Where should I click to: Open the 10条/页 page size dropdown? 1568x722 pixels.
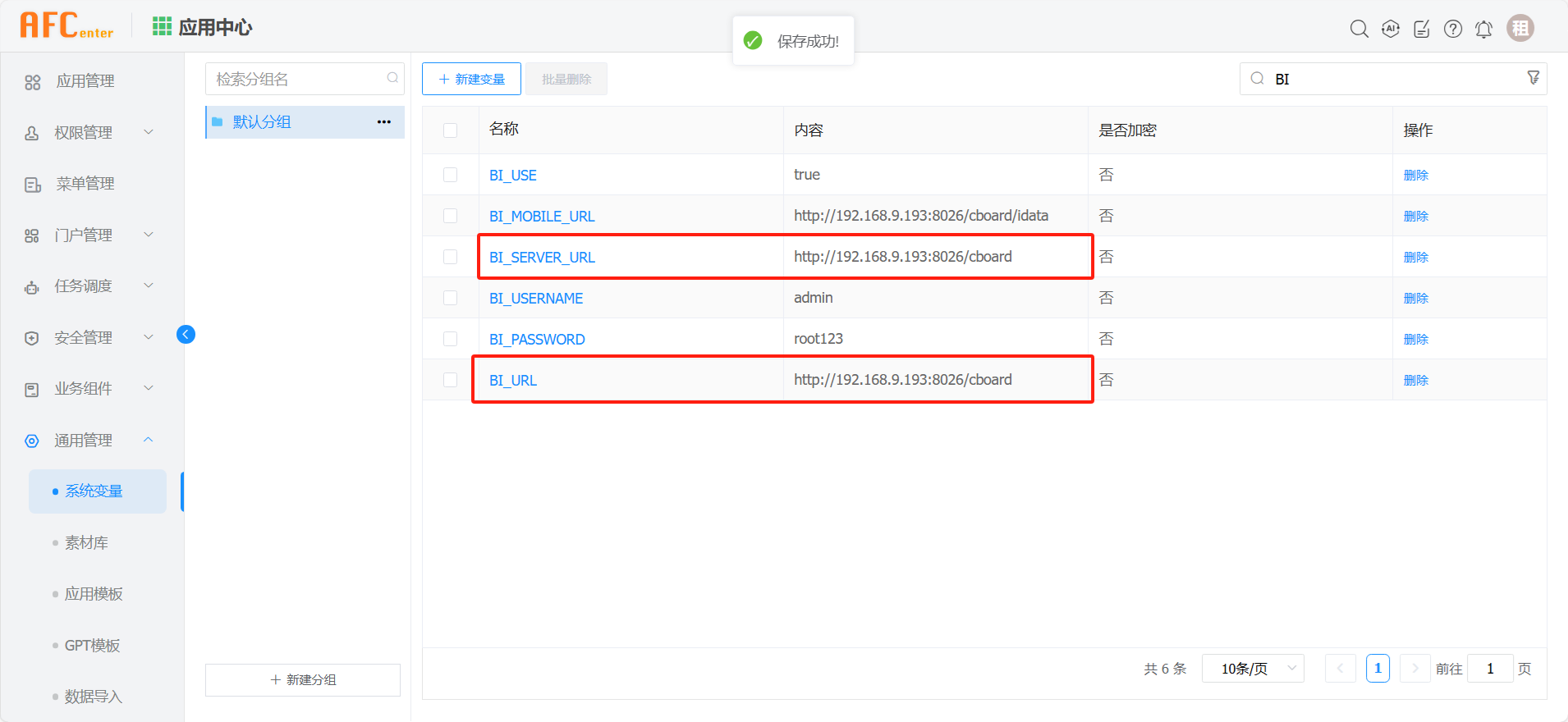pyautogui.click(x=1252, y=669)
